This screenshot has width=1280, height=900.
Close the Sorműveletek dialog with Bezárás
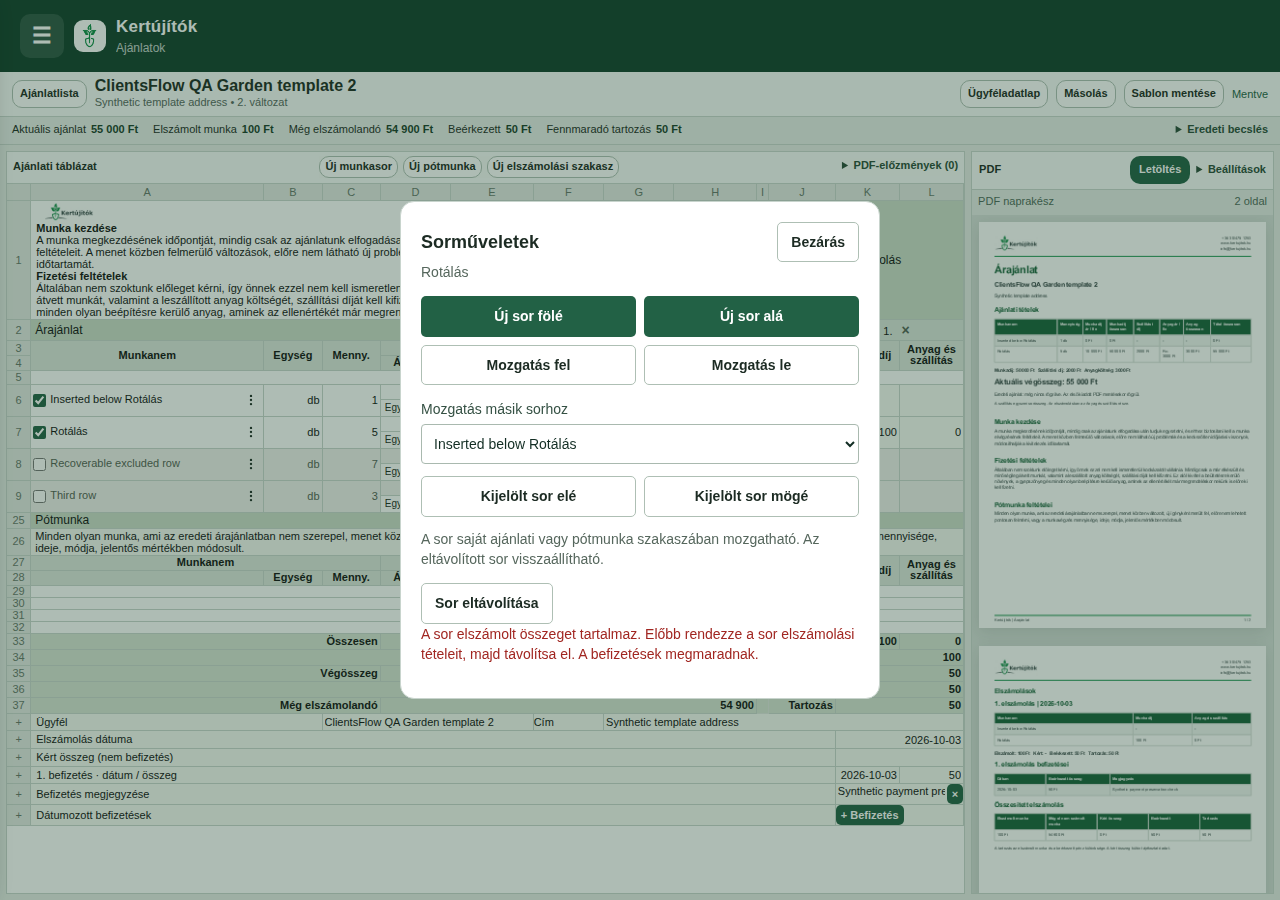pos(818,242)
